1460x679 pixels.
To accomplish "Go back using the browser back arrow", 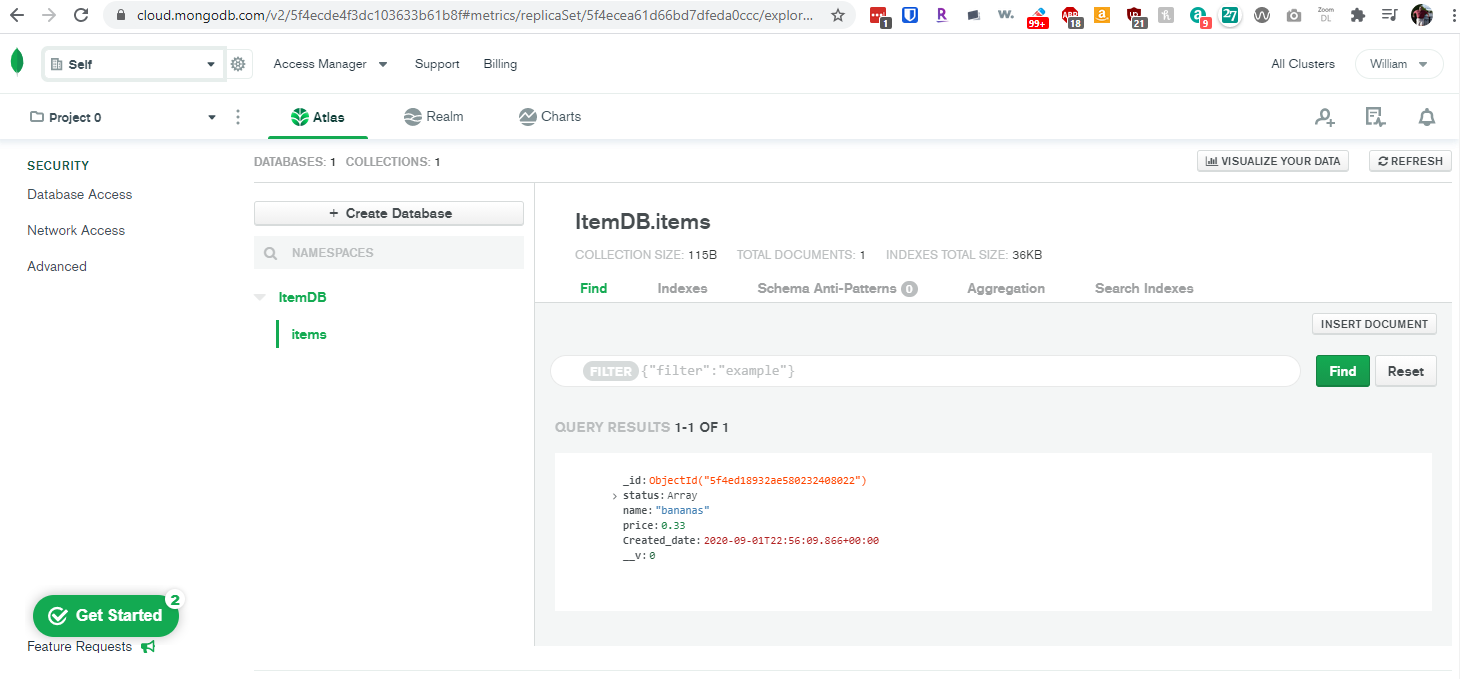I will tap(16, 15).
